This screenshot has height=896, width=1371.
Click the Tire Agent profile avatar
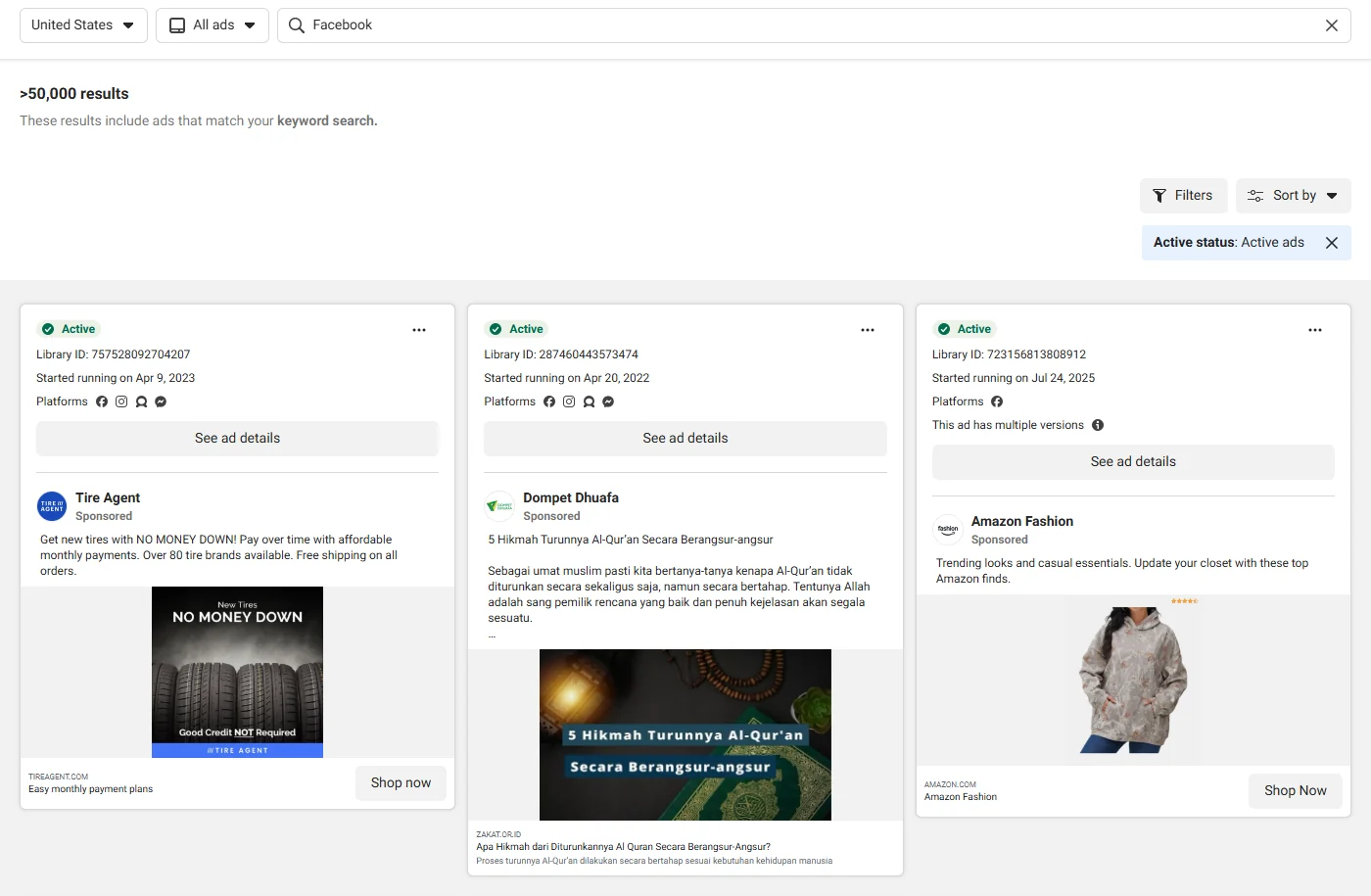click(52, 506)
